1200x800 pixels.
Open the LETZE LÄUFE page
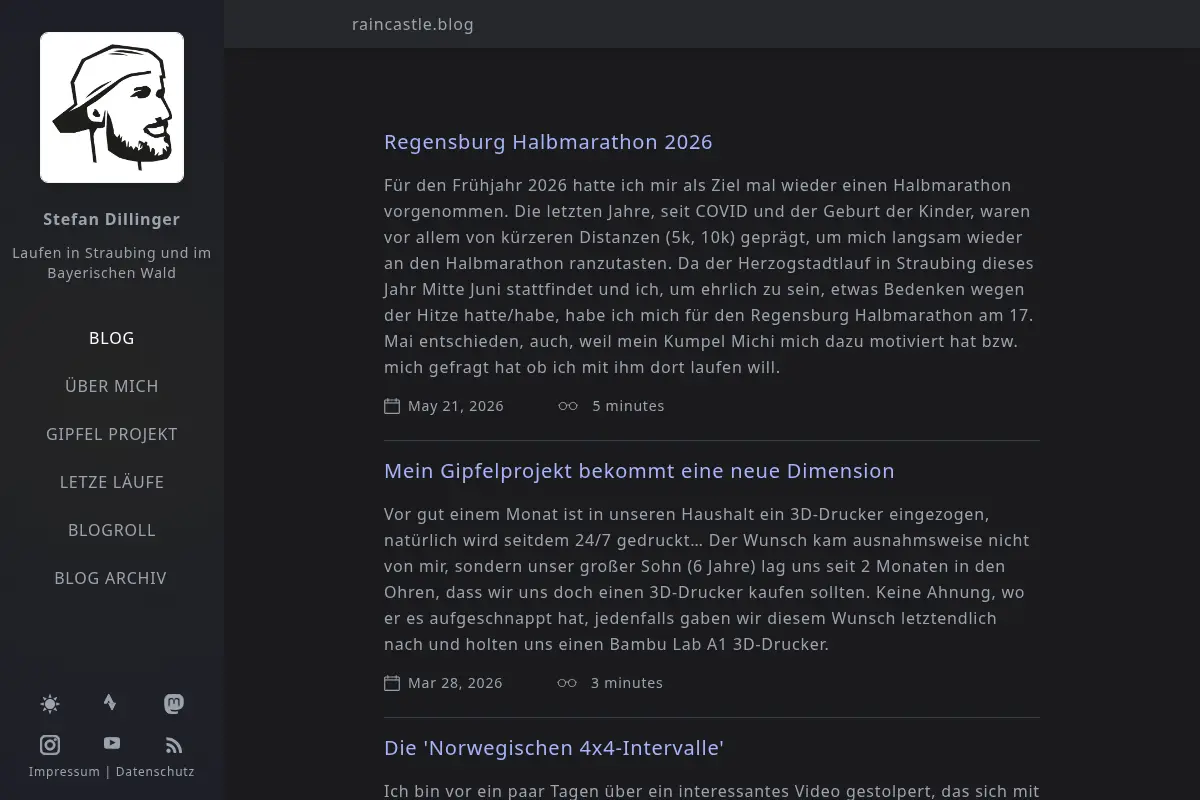pos(112,482)
